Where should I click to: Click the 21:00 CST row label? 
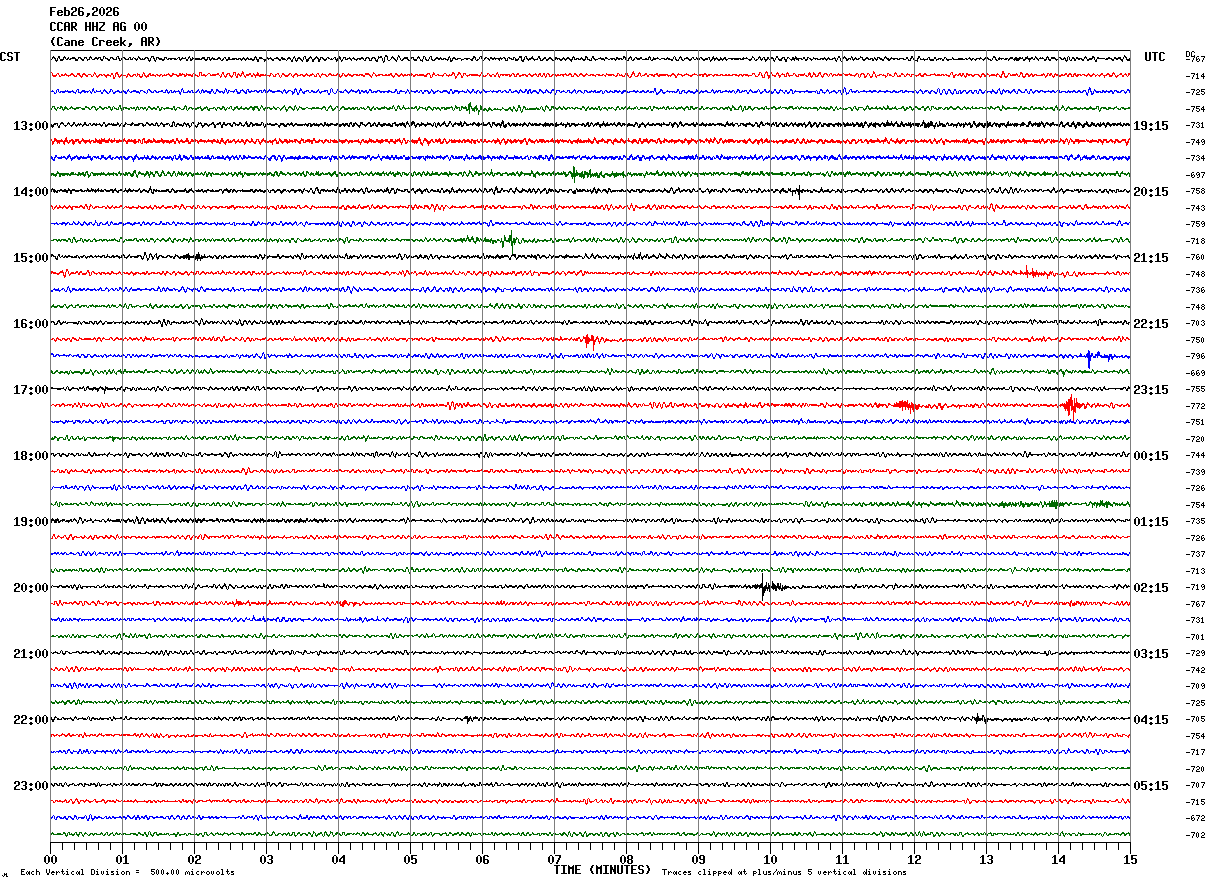point(30,653)
